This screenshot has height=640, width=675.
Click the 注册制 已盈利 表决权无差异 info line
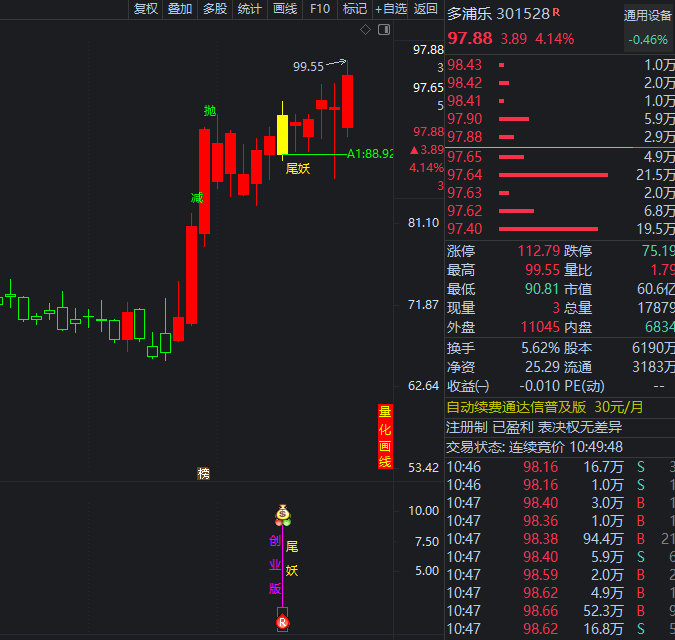[x=534, y=427]
